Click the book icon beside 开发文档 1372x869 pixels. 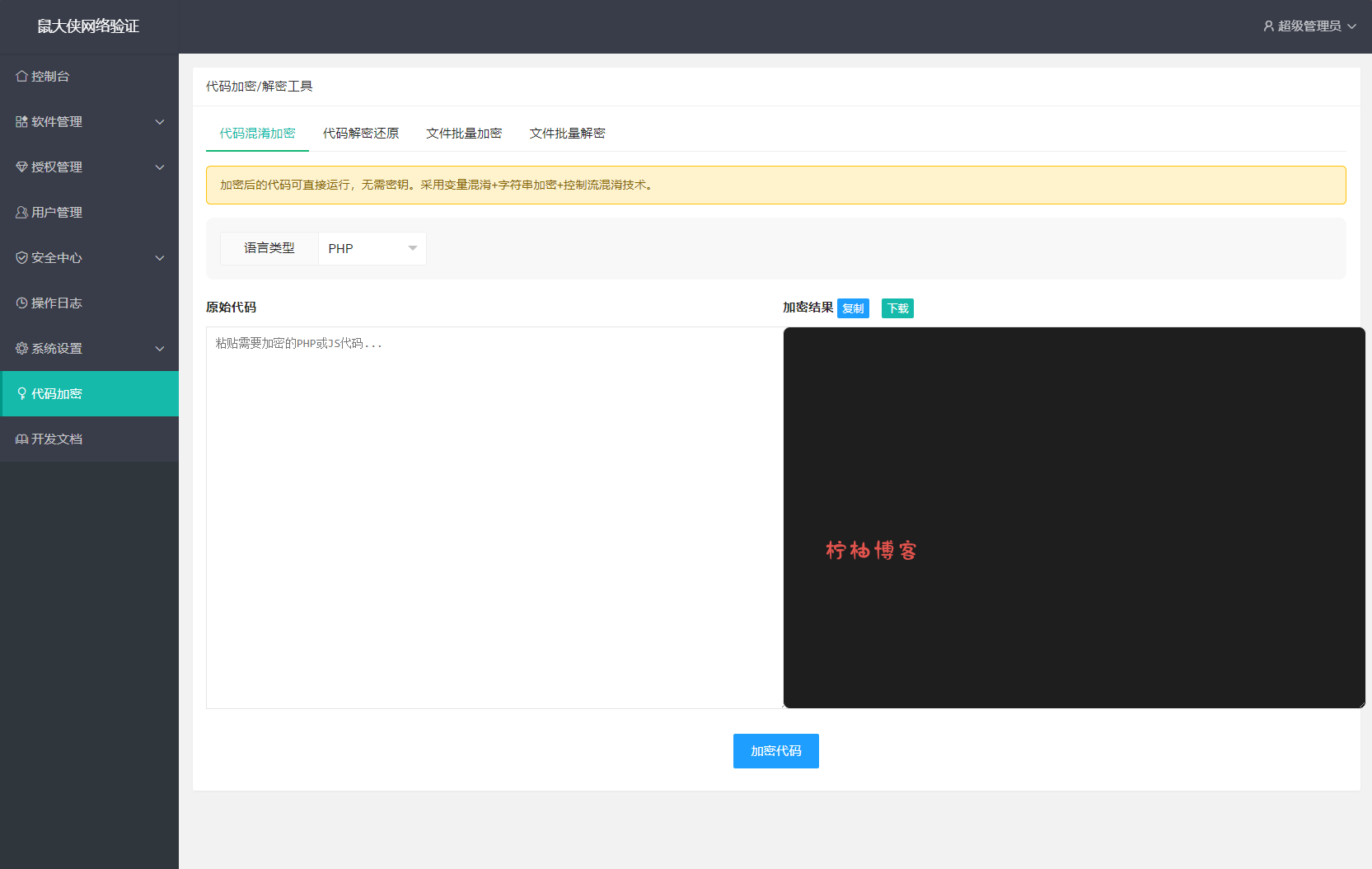click(x=21, y=439)
